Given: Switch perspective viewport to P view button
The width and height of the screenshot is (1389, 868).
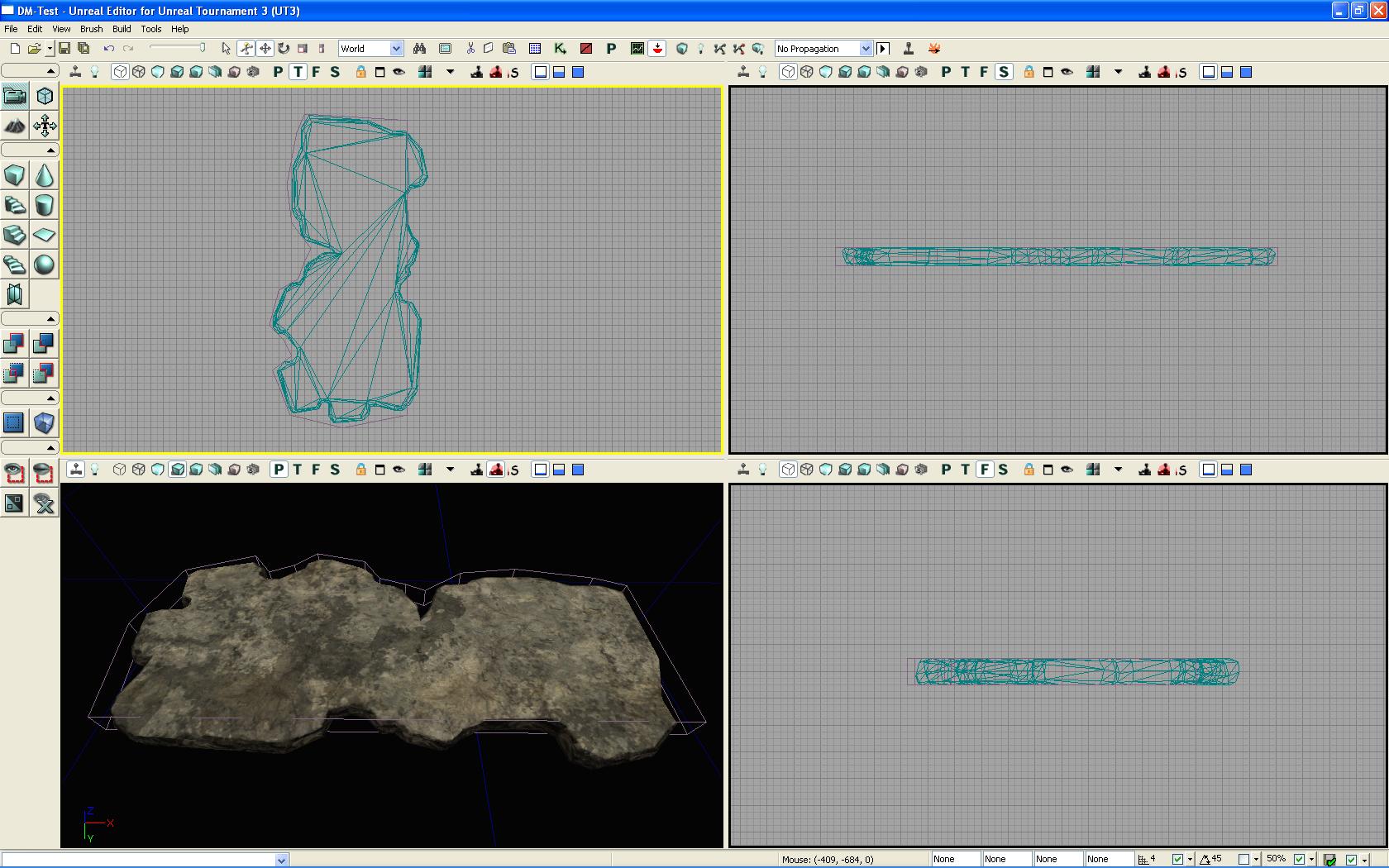Looking at the screenshot, I should click(x=279, y=470).
